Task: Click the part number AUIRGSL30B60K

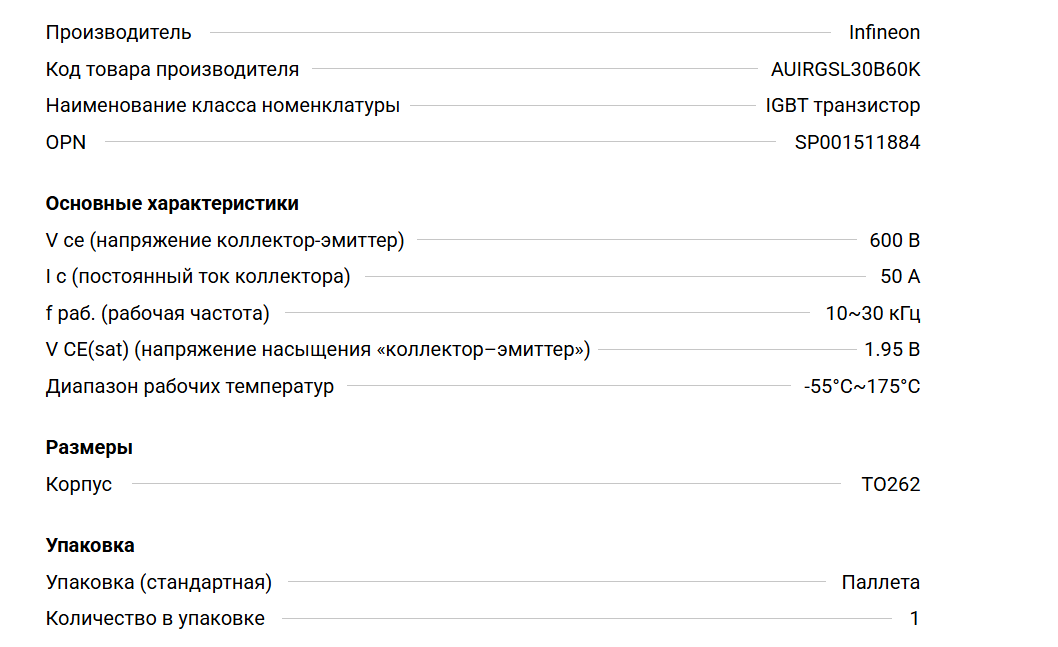Action: [x=845, y=69]
